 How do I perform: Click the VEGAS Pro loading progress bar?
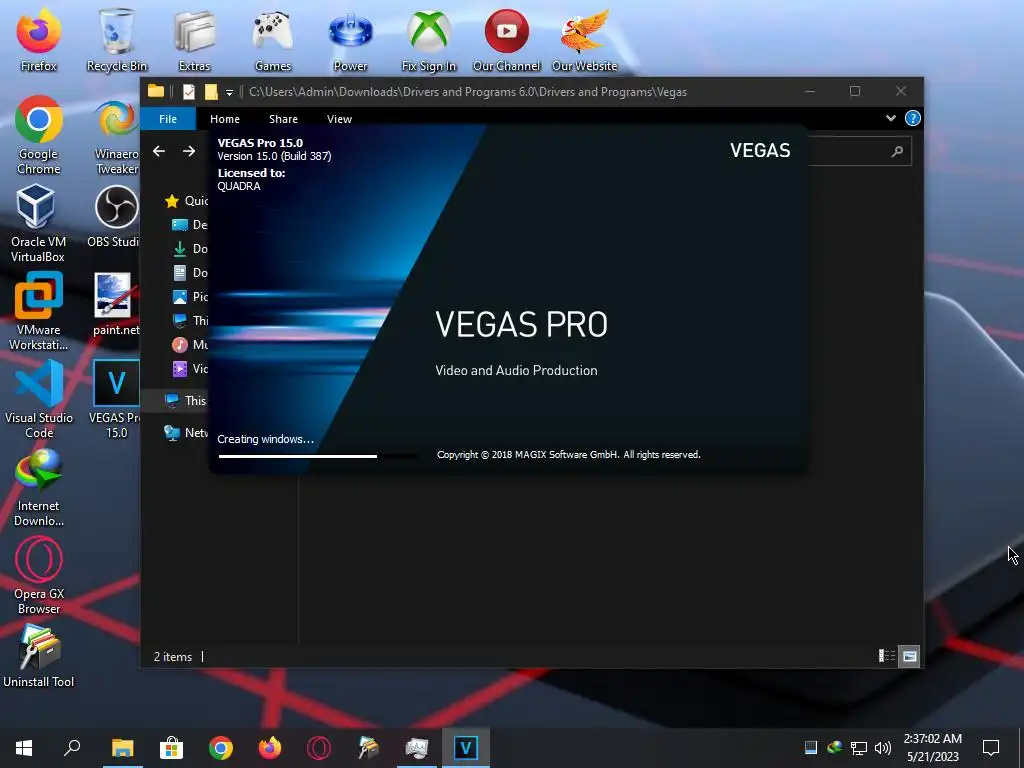pyautogui.click(x=317, y=456)
